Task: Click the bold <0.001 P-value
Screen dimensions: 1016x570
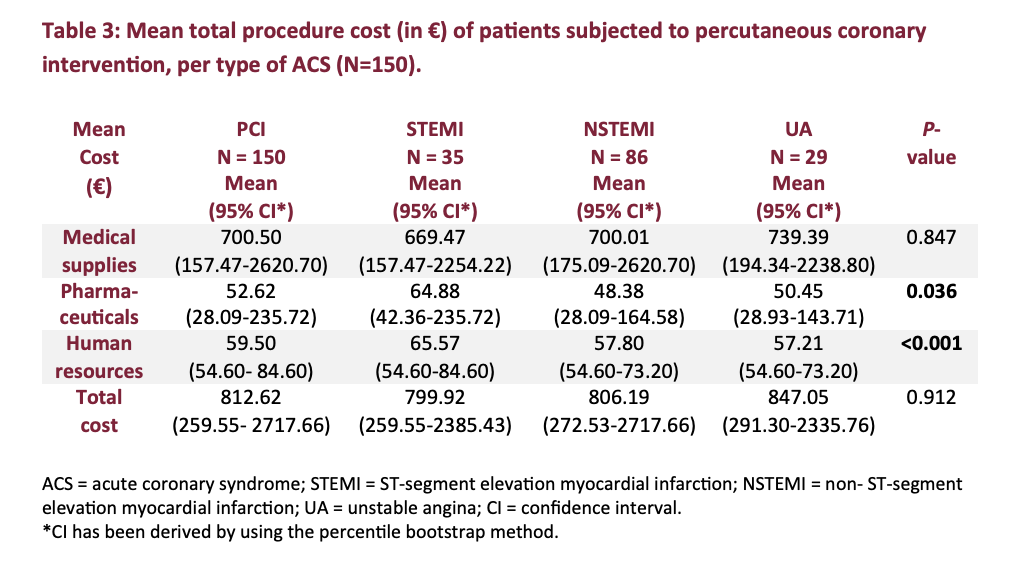Action: click(x=931, y=344)
